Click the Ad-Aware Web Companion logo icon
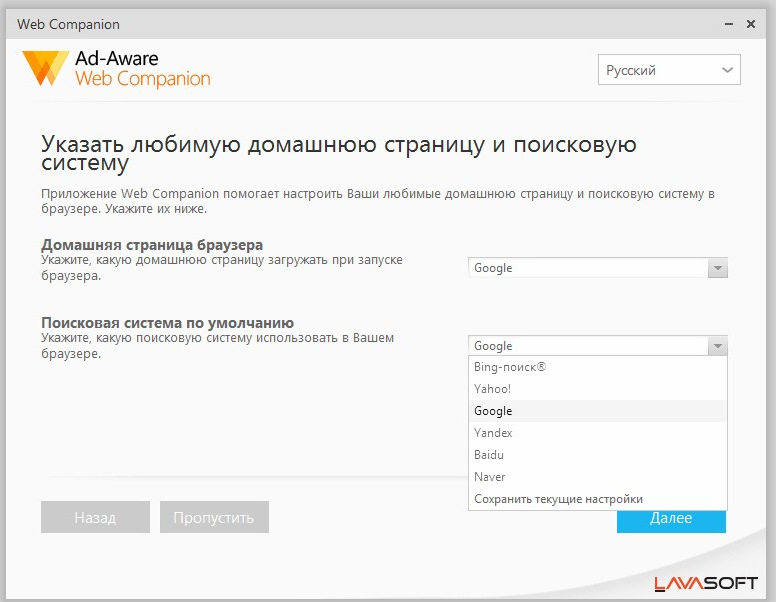This screenshot has height=602, width=776. click(45, 67)
